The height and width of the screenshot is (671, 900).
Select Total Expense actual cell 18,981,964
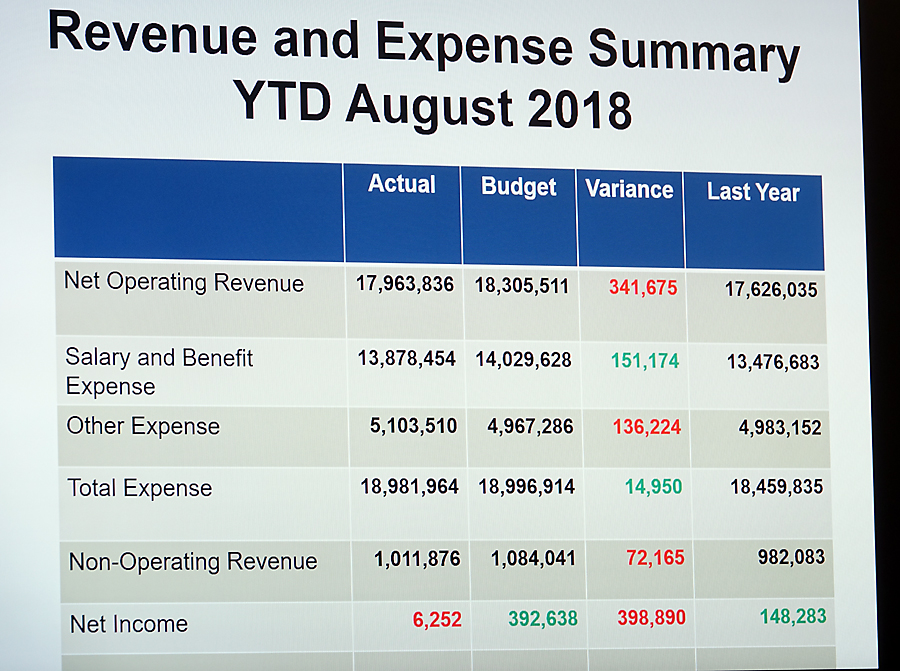coord(410,487)
